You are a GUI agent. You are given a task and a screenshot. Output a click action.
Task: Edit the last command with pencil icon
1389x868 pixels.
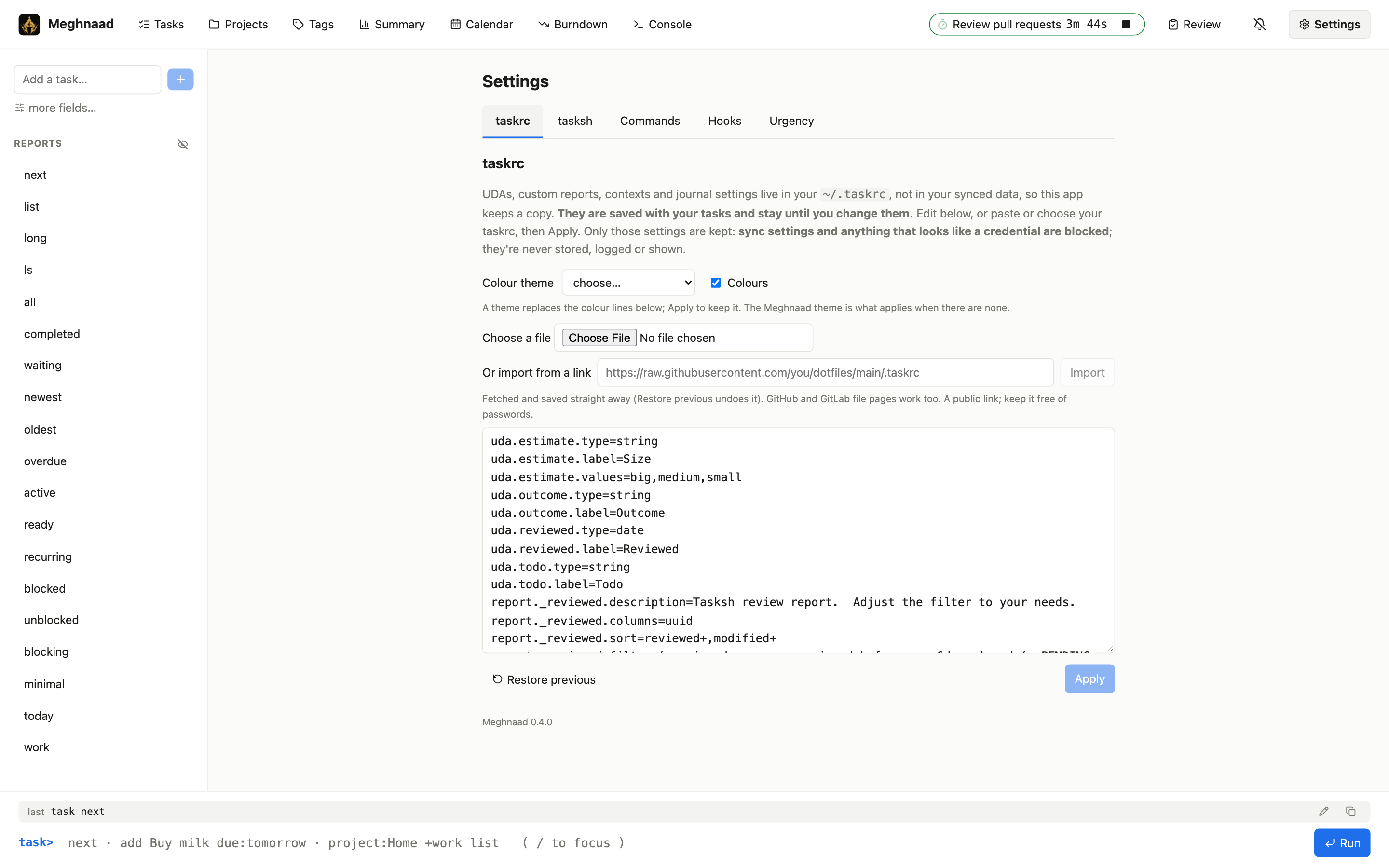(x=1323, y=811)
